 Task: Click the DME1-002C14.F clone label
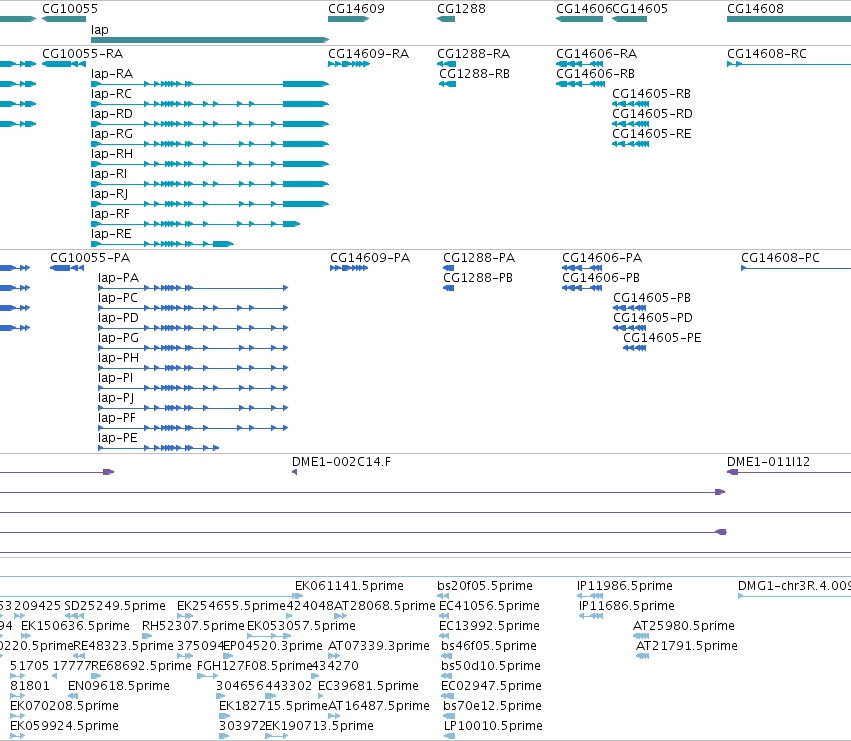tap(341, 462)
